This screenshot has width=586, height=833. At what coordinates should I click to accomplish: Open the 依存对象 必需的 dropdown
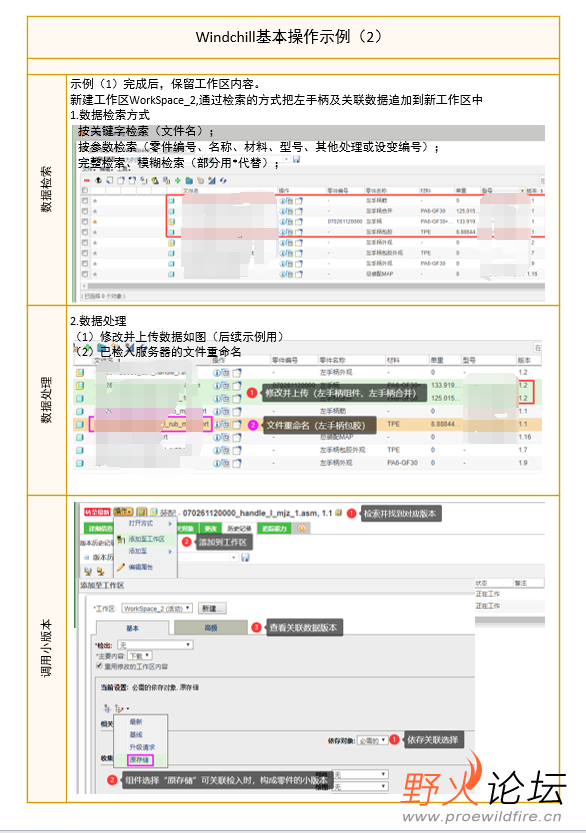372,740
